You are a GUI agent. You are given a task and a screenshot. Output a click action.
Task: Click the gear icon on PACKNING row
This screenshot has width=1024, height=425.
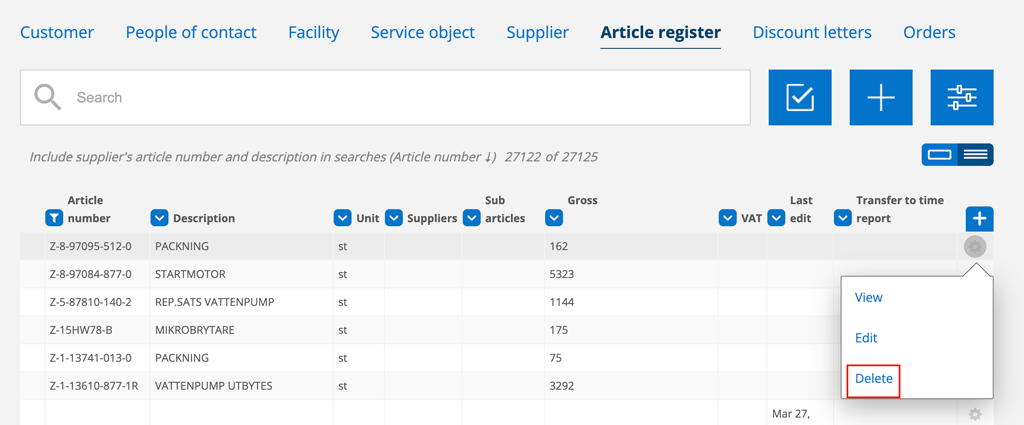[x=975, y=247]
